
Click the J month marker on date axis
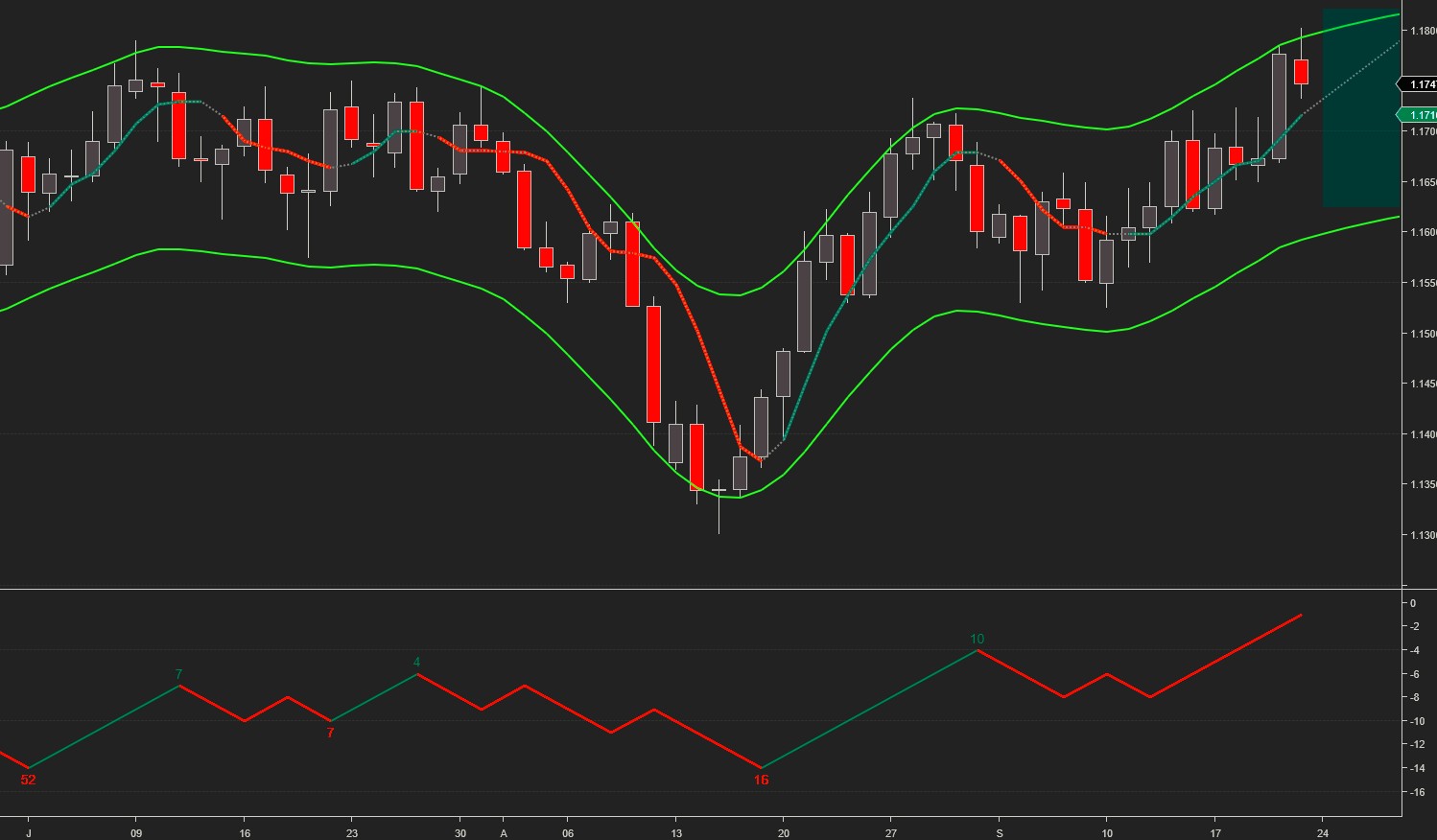pos(29,833)
